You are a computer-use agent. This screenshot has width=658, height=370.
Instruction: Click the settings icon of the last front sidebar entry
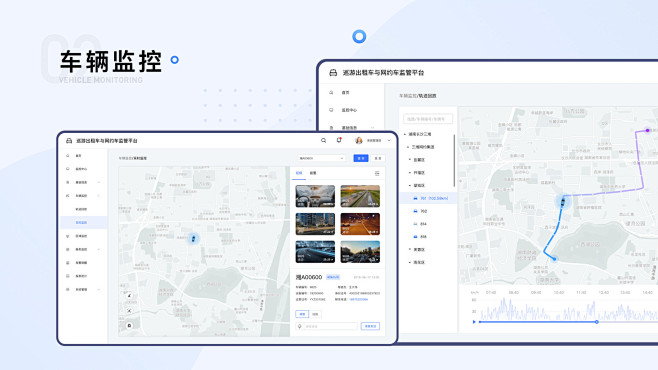(x=68, y=289)
